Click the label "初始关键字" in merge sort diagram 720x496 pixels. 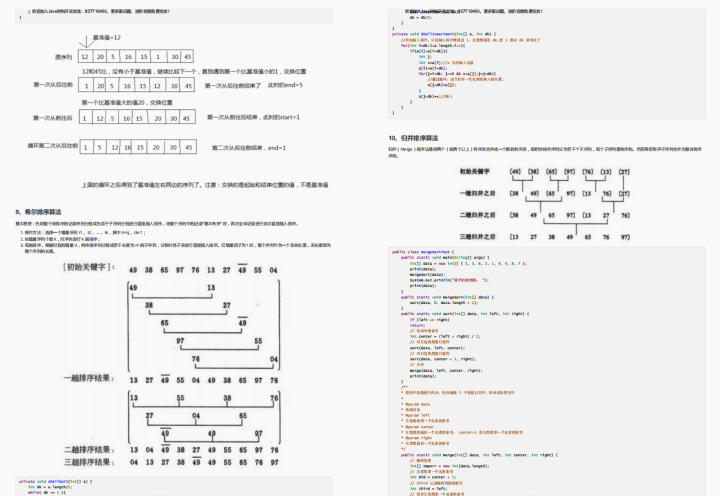pos(474,171)
